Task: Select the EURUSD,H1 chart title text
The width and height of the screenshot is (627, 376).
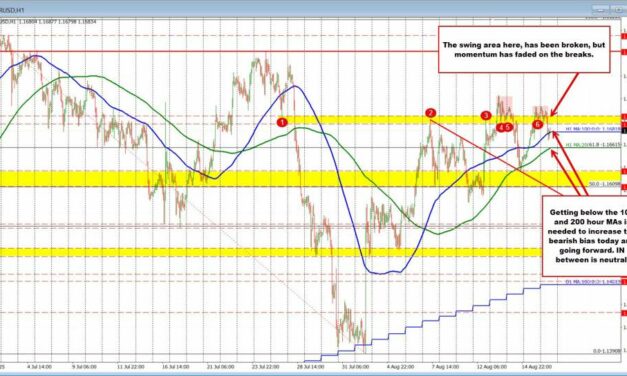Action: pyautogui.click(x=12, y=10)
